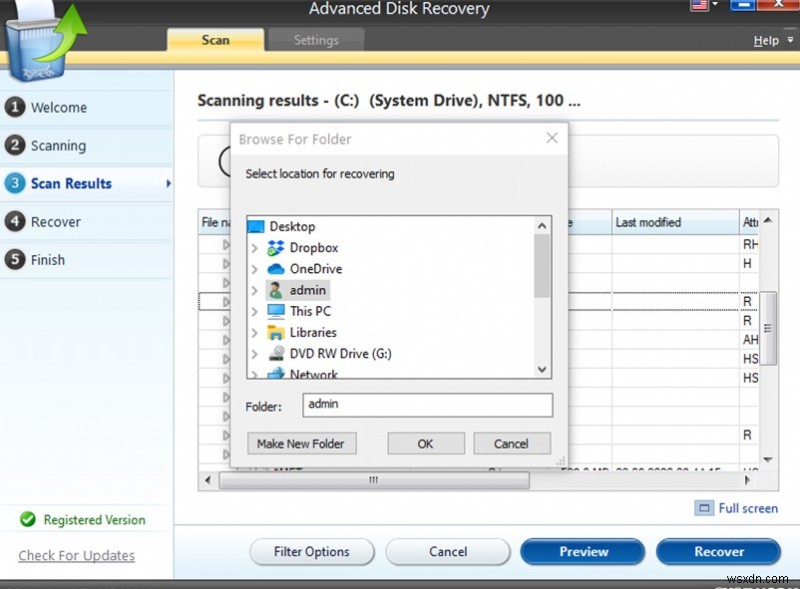Select the Dropbox folder
This screenshot has height=589, width=800.
(x=314, y=248)
